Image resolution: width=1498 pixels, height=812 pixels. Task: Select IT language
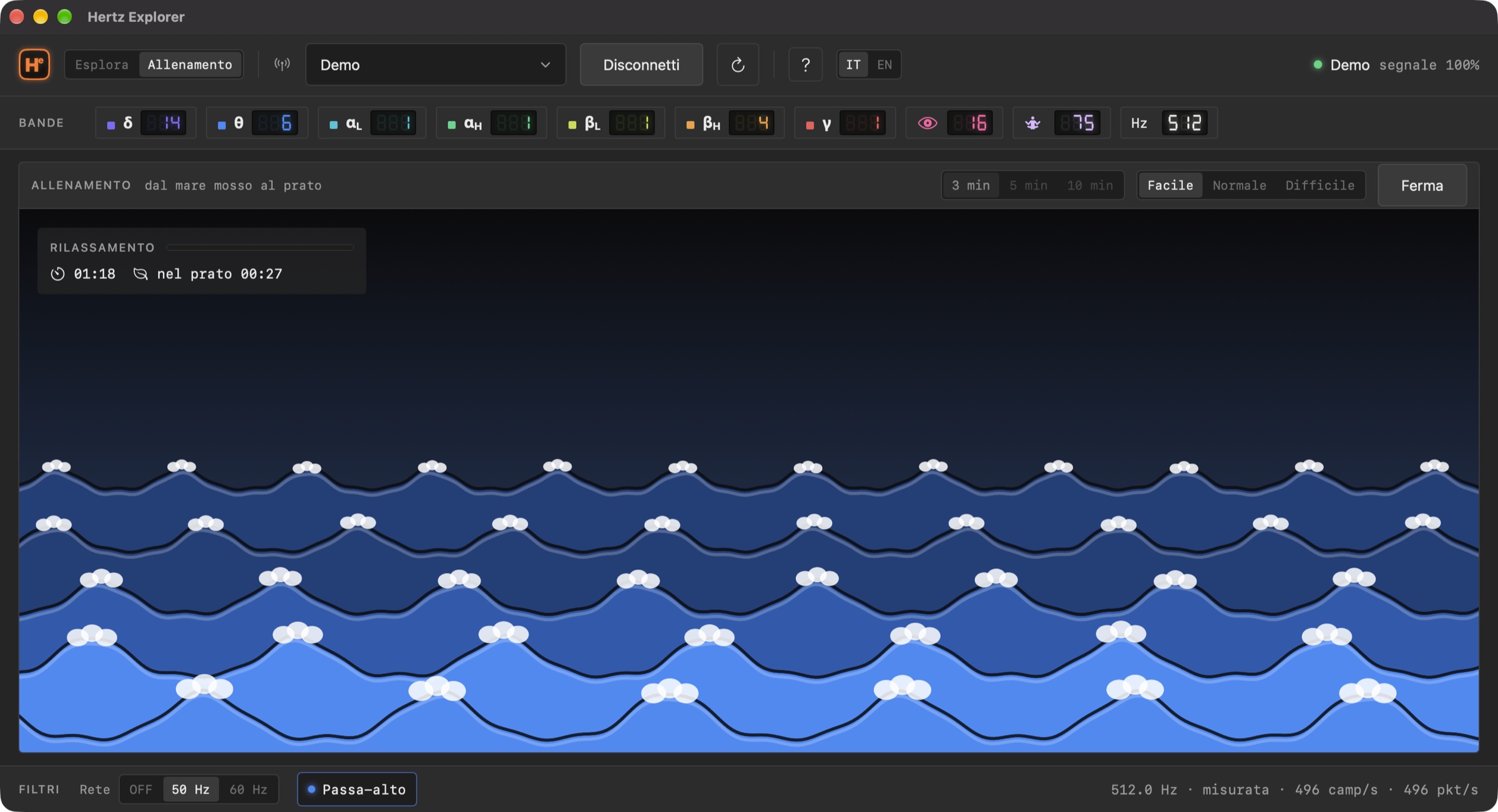click(x=853, y=64)
